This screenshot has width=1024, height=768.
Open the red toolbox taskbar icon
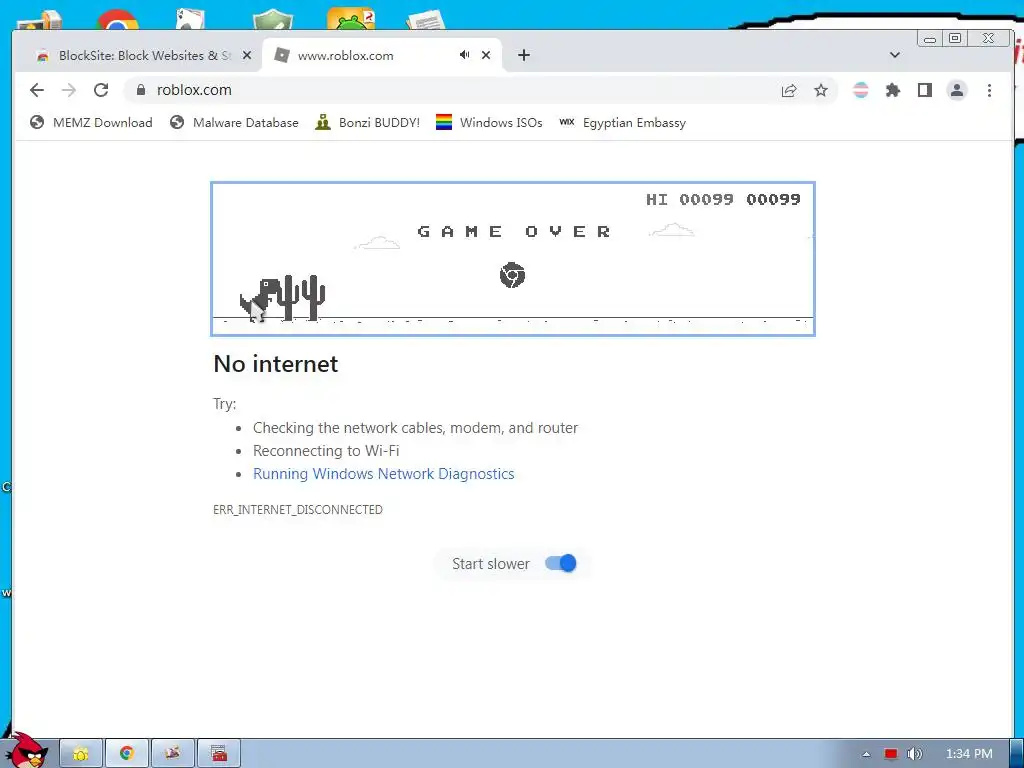point(219,754)
